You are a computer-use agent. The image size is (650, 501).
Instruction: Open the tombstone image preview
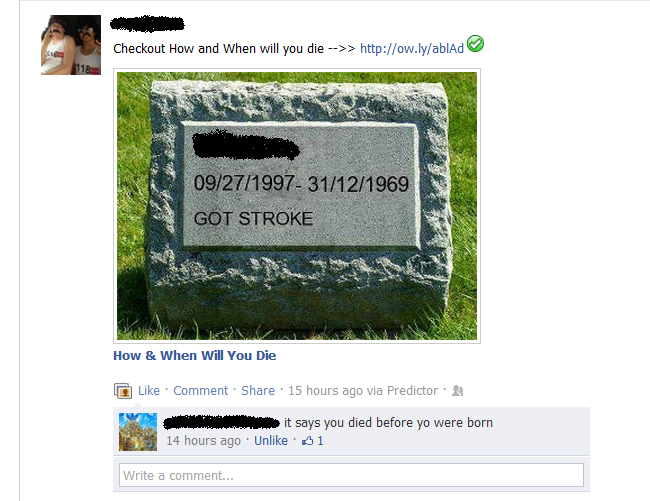[x=297, y=206]
